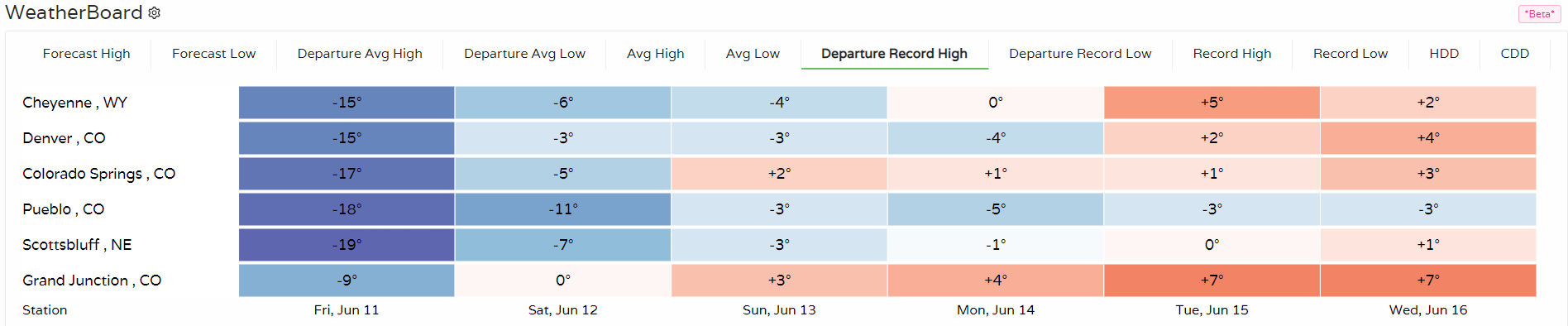Click Denver, CO station label
This screenshot has width=1568, height=326.
(64, 138)
